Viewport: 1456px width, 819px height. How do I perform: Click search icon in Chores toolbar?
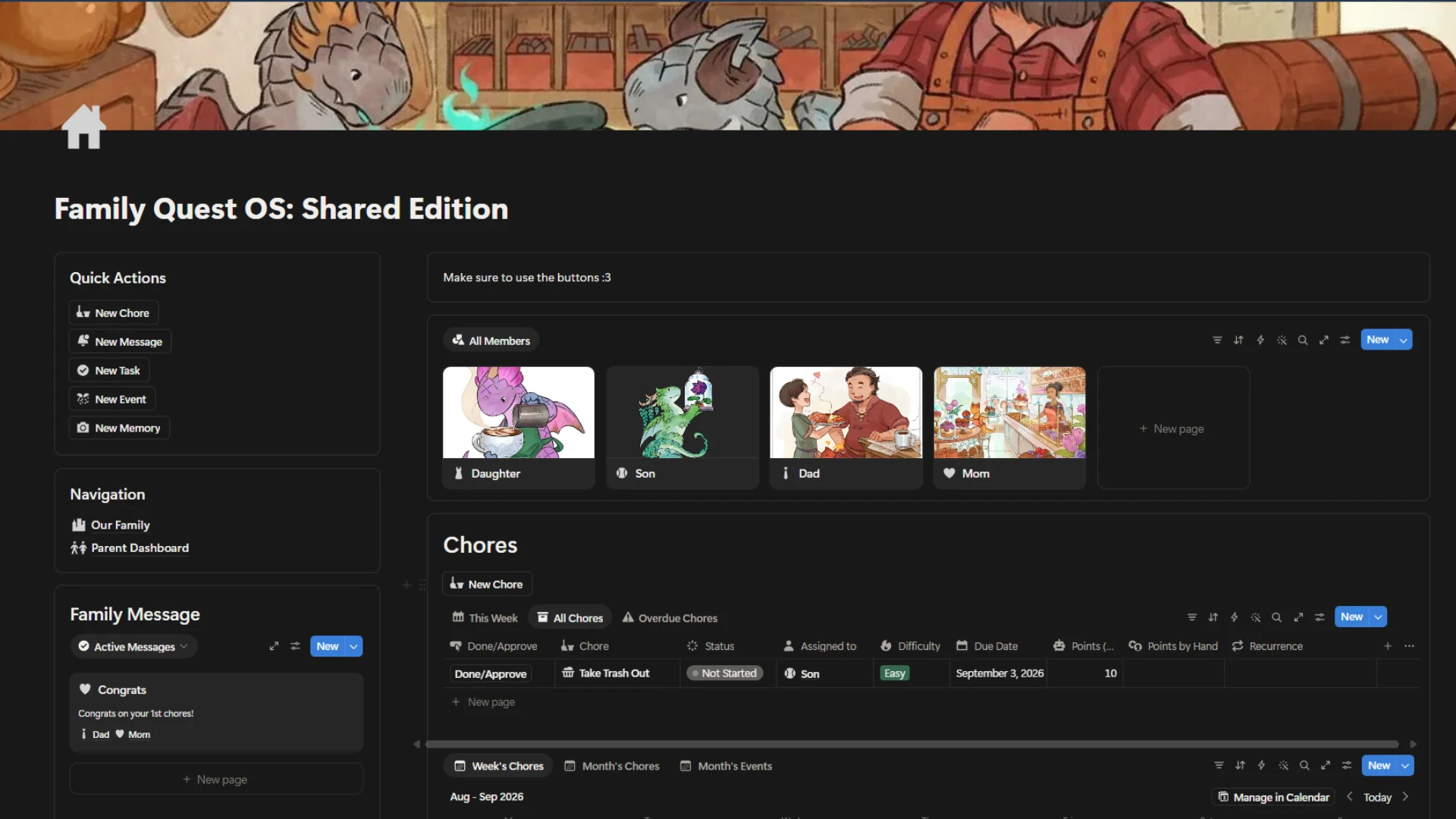pos(1277,617)
